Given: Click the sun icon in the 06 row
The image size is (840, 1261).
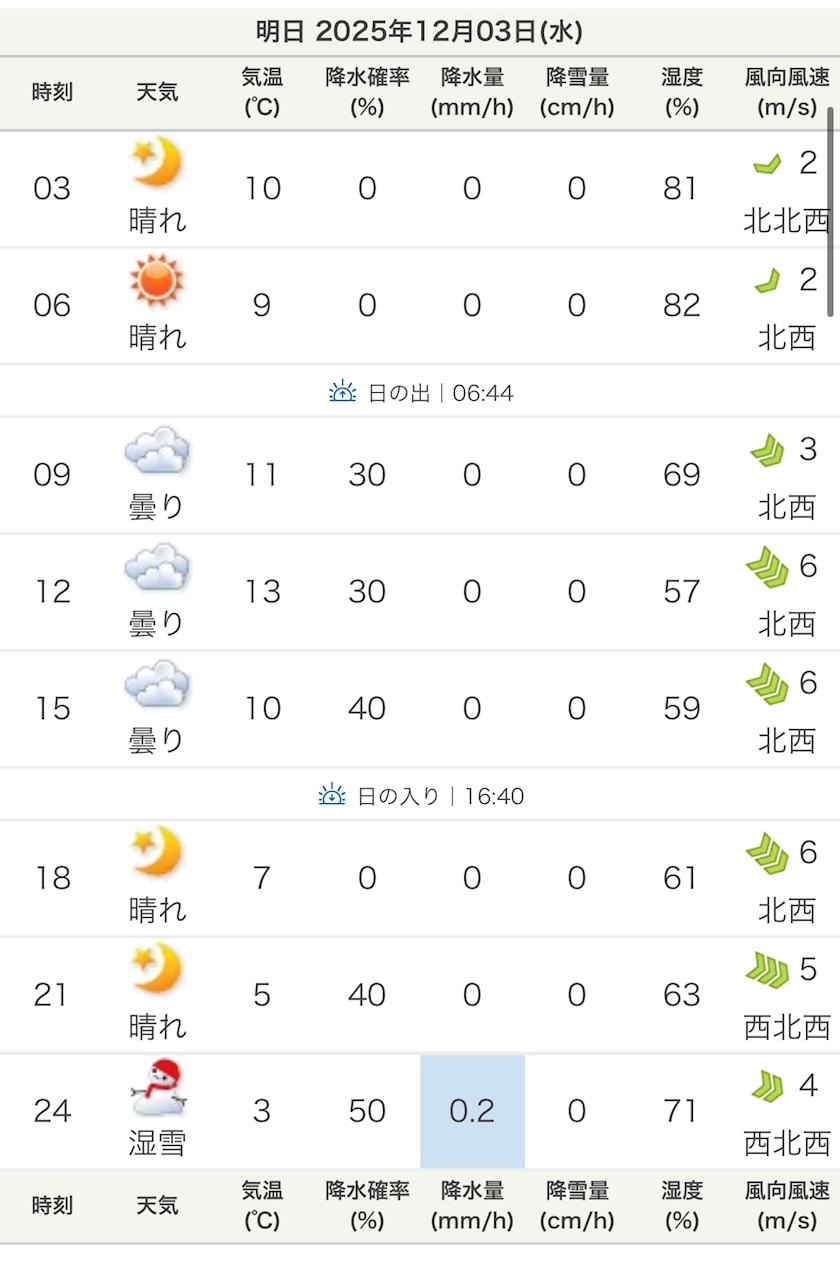Looking at the screenshot, I should tap(157, 279).
